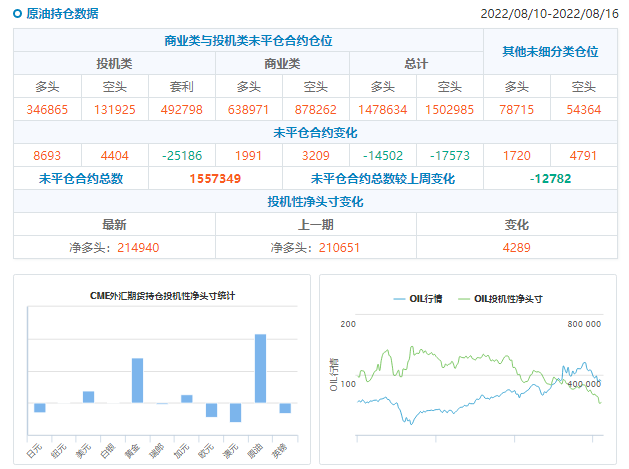The image size is (629, 469).
Task: Click the 原油持仓数据 title text
Action: (x=62, y=15)
